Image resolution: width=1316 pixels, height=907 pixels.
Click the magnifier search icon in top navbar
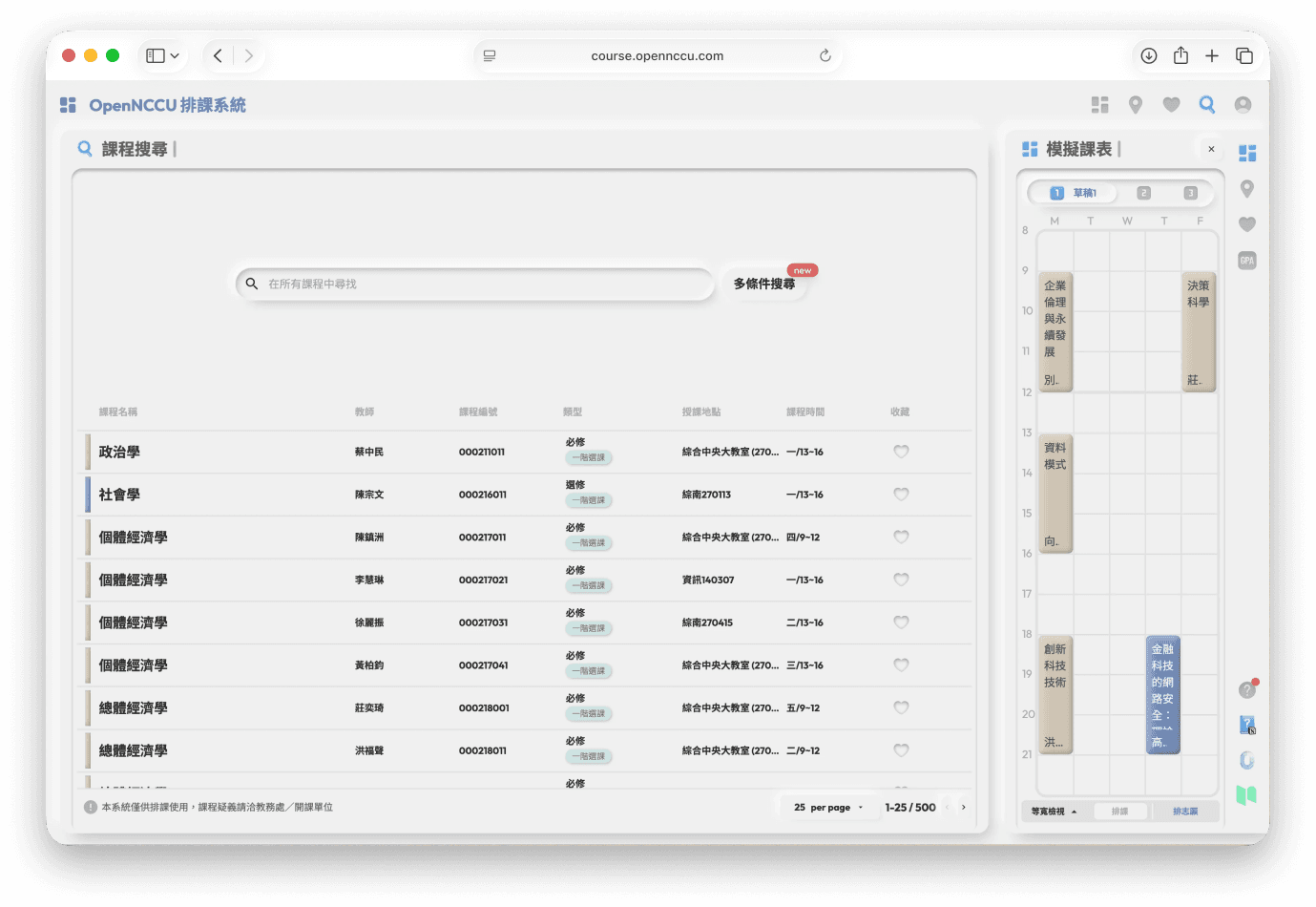tap(1207, 105)
